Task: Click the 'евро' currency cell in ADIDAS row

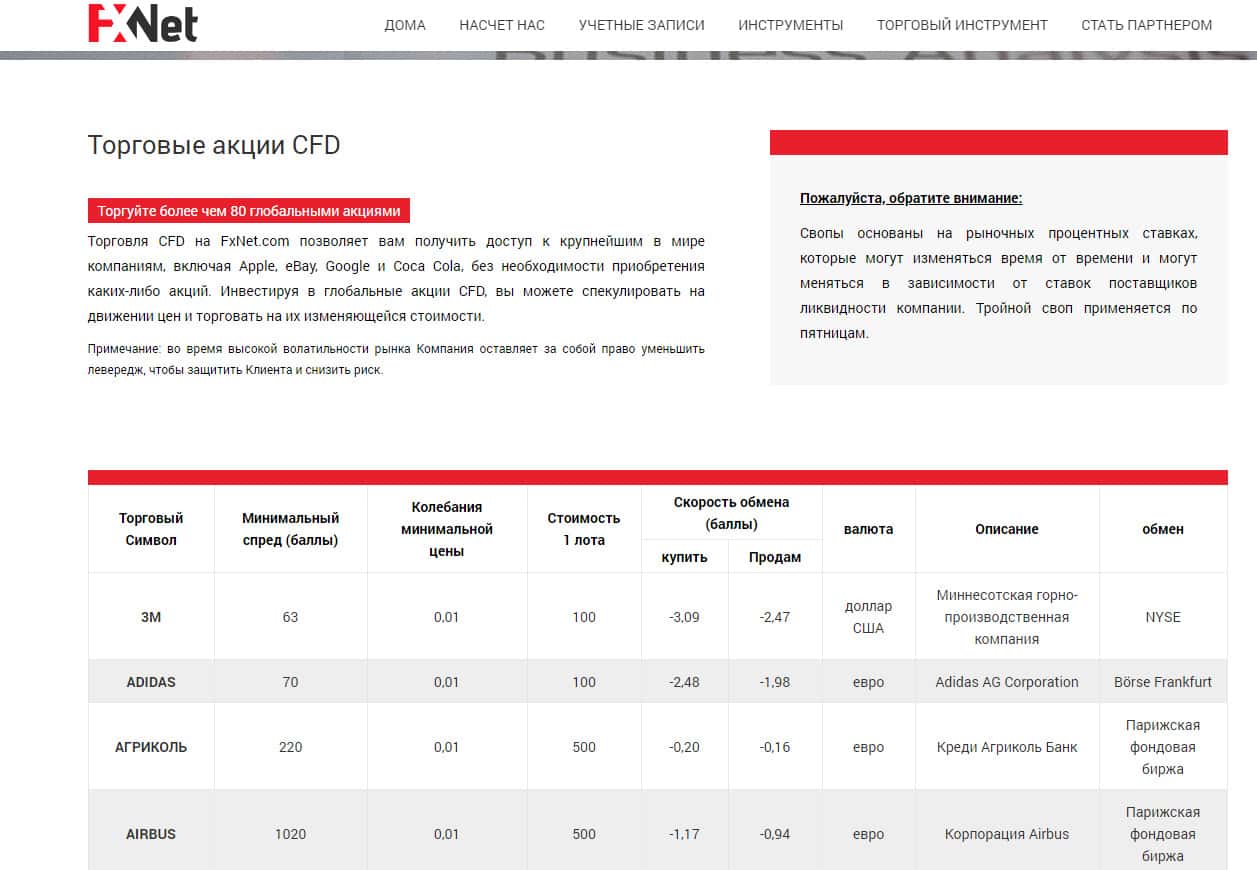Action: point(869,682)
